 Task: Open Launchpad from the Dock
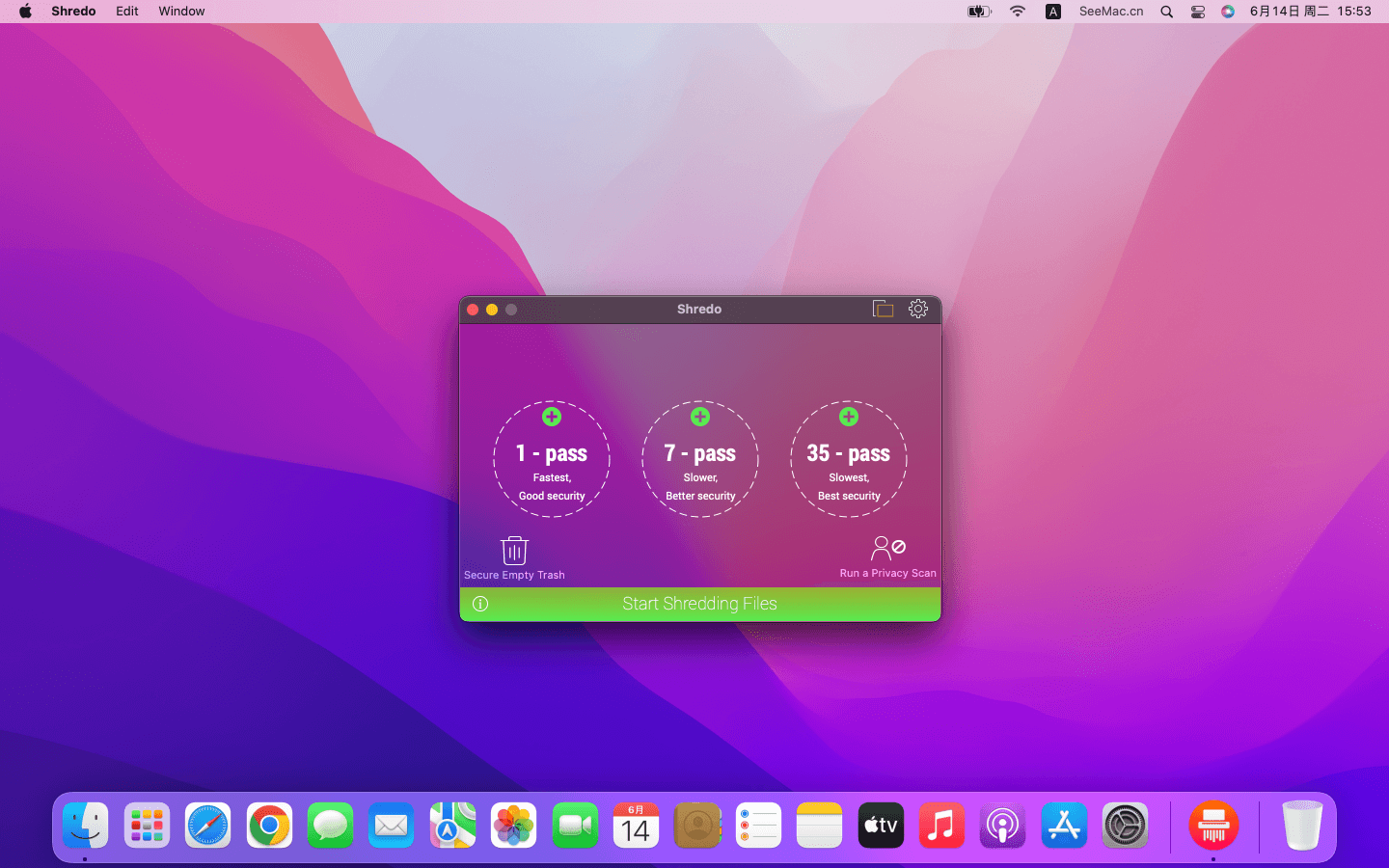(147, 826)
